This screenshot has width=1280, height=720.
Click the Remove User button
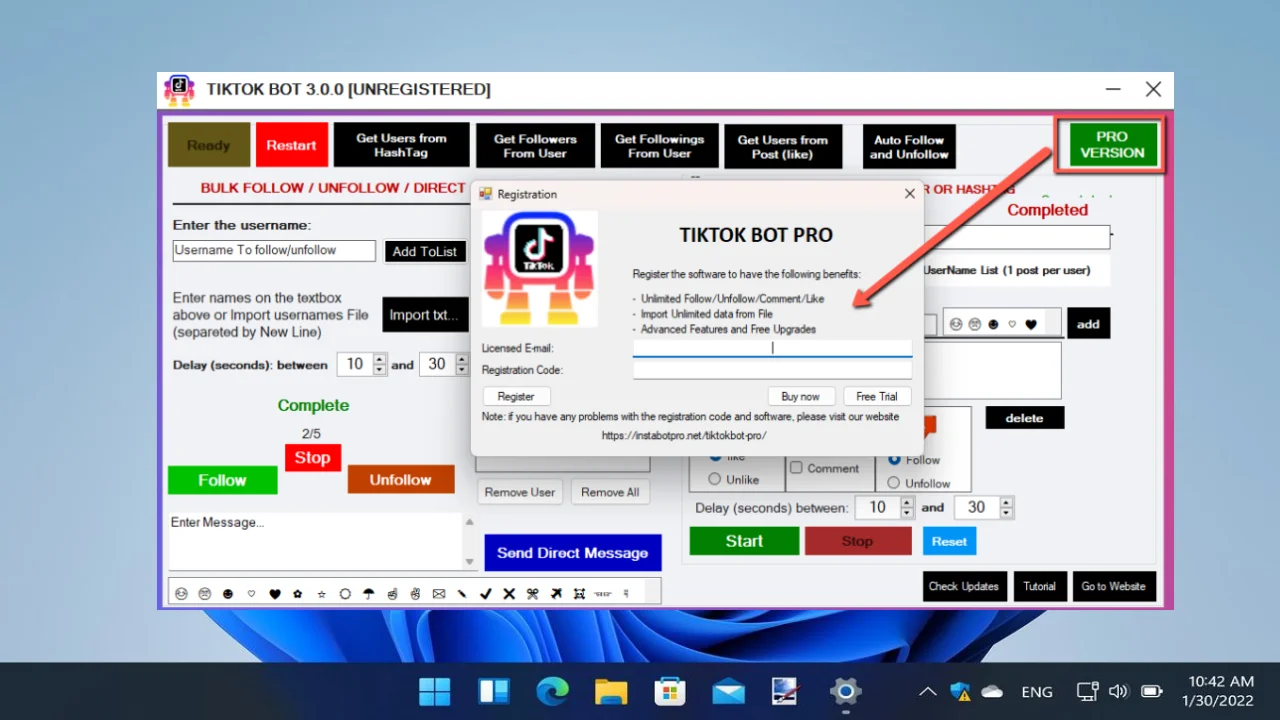[x=520, y=492]
